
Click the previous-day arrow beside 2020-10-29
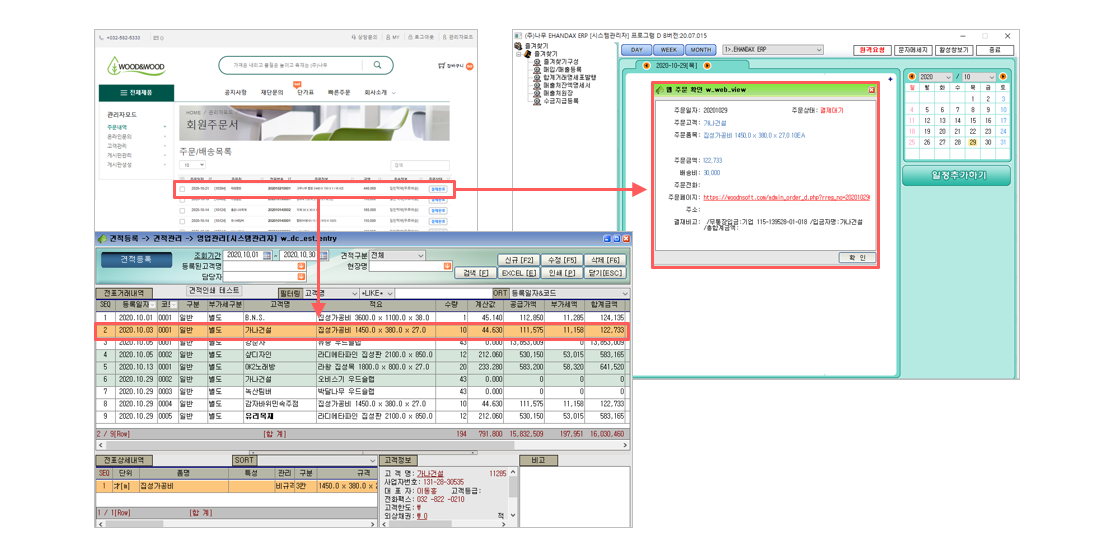[647, 66]
